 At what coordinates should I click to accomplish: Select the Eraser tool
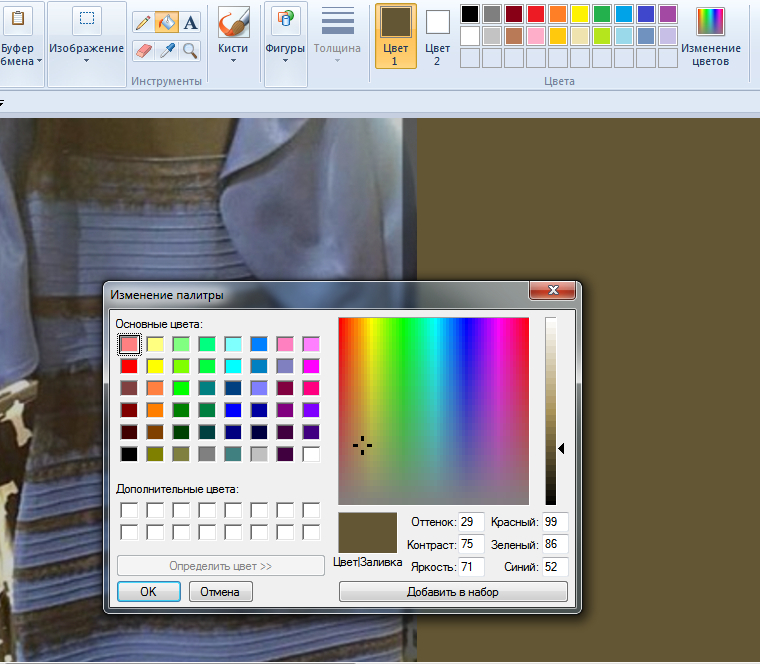(143, 50)
